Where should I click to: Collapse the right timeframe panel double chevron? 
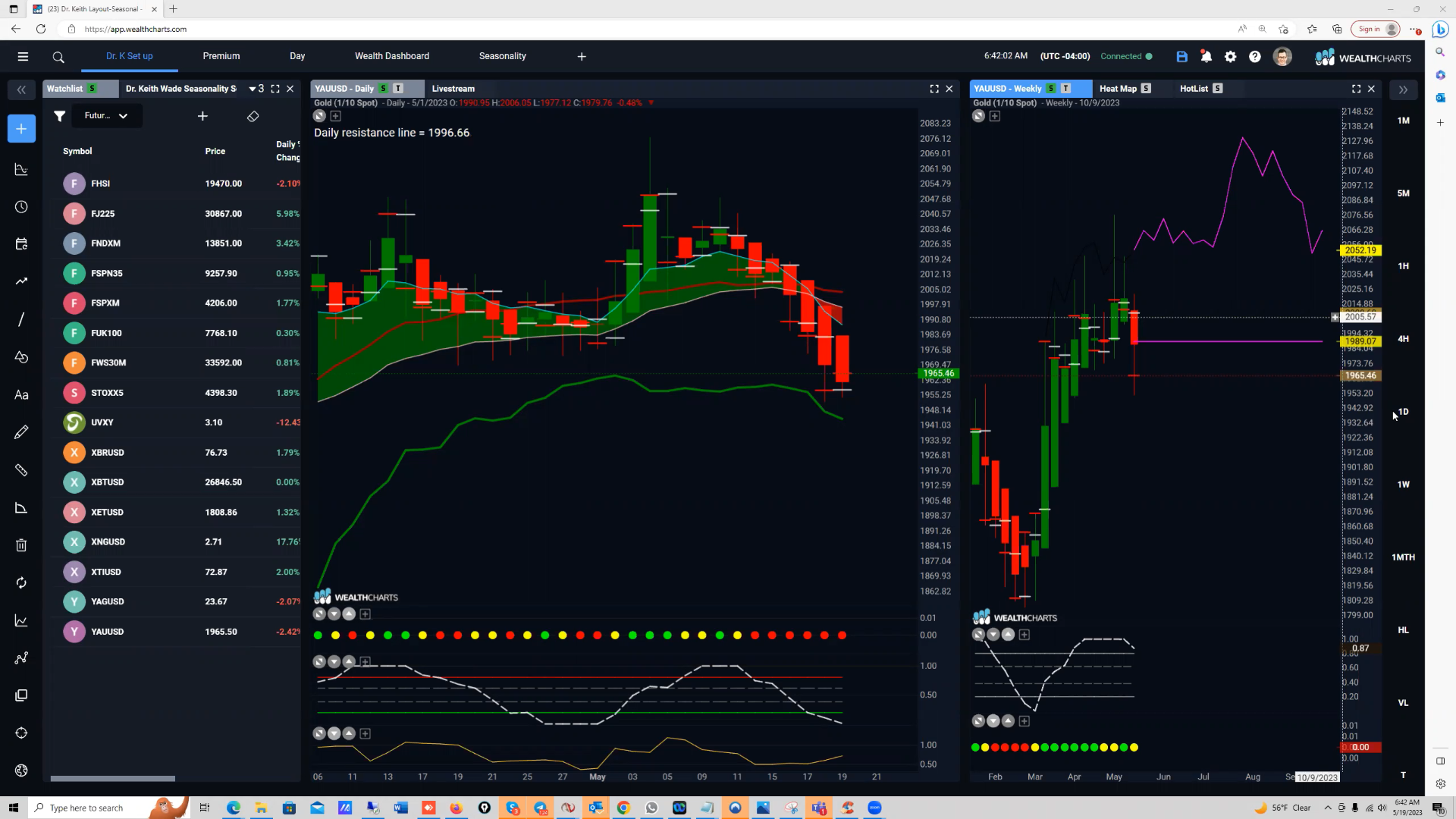1403,89
